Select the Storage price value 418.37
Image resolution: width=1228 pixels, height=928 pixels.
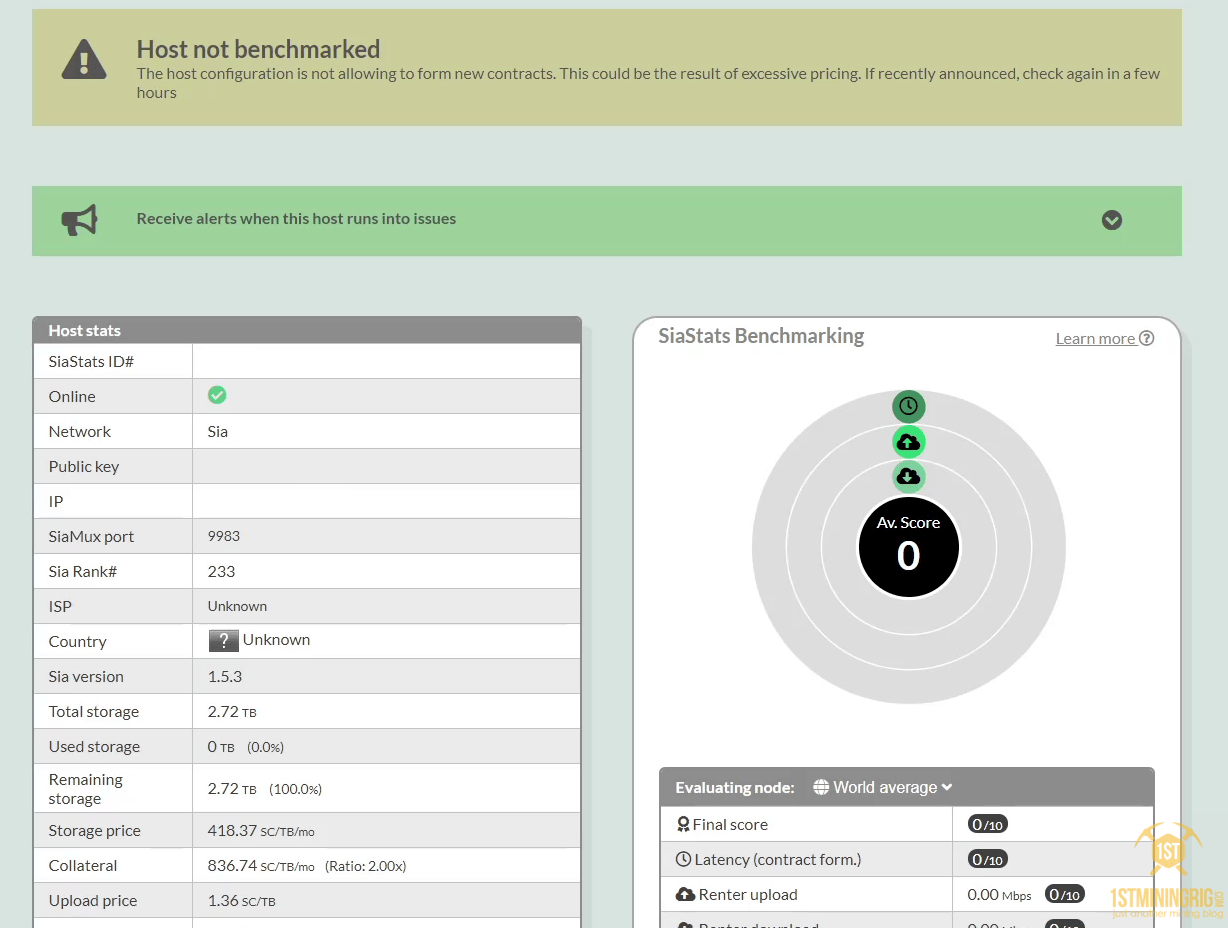232,830
